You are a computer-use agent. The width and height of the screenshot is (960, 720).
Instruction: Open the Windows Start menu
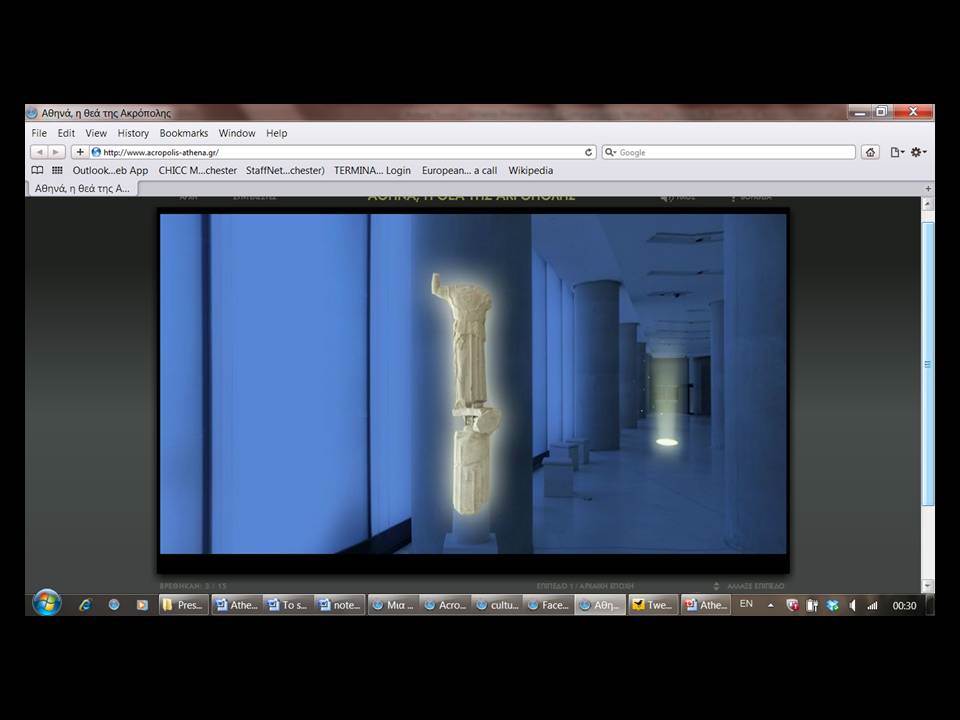pyautogui.click(x=47, y=604)
